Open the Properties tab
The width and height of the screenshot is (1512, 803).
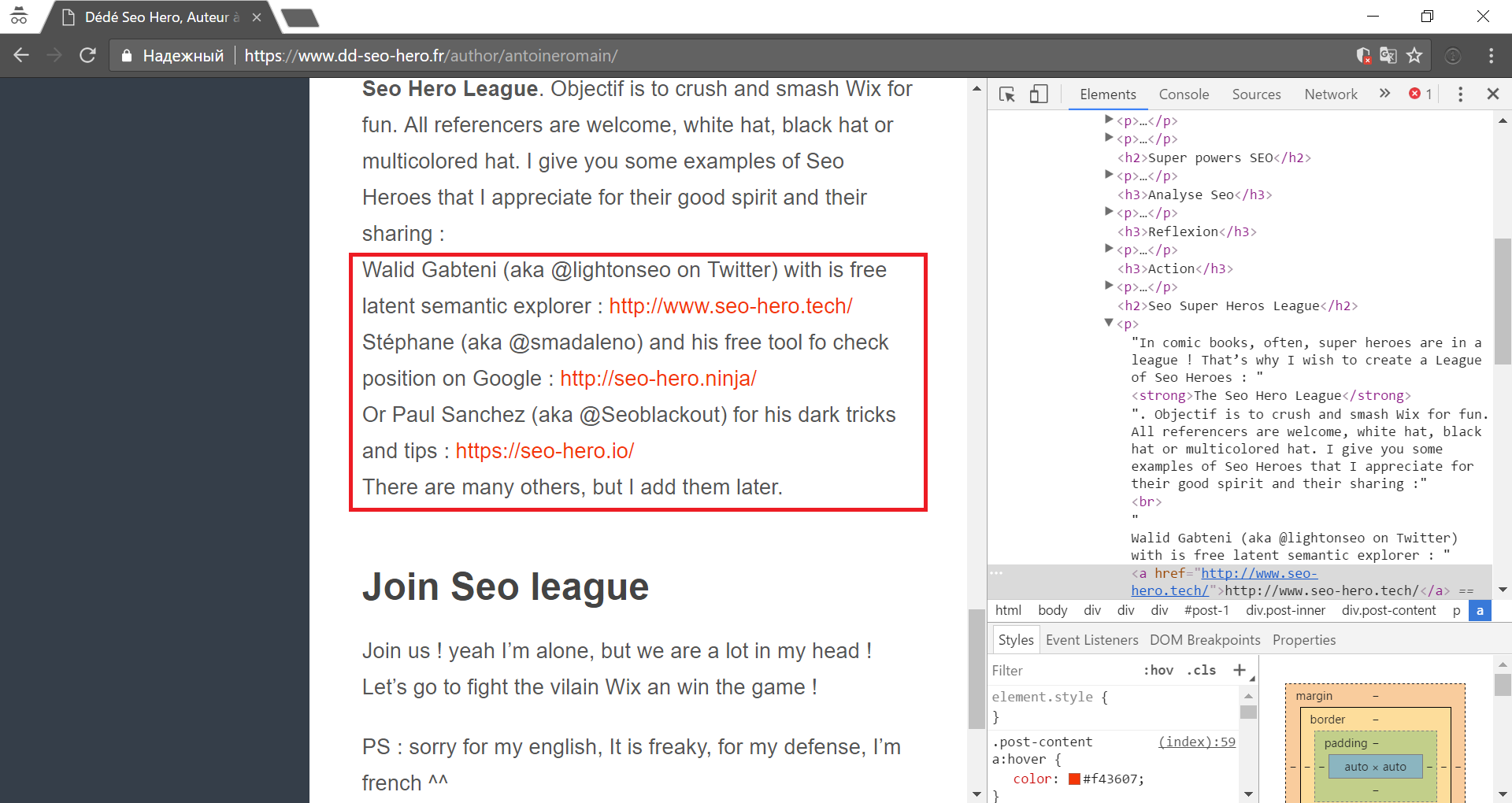pyautogui.click(x=1304, y=640)
